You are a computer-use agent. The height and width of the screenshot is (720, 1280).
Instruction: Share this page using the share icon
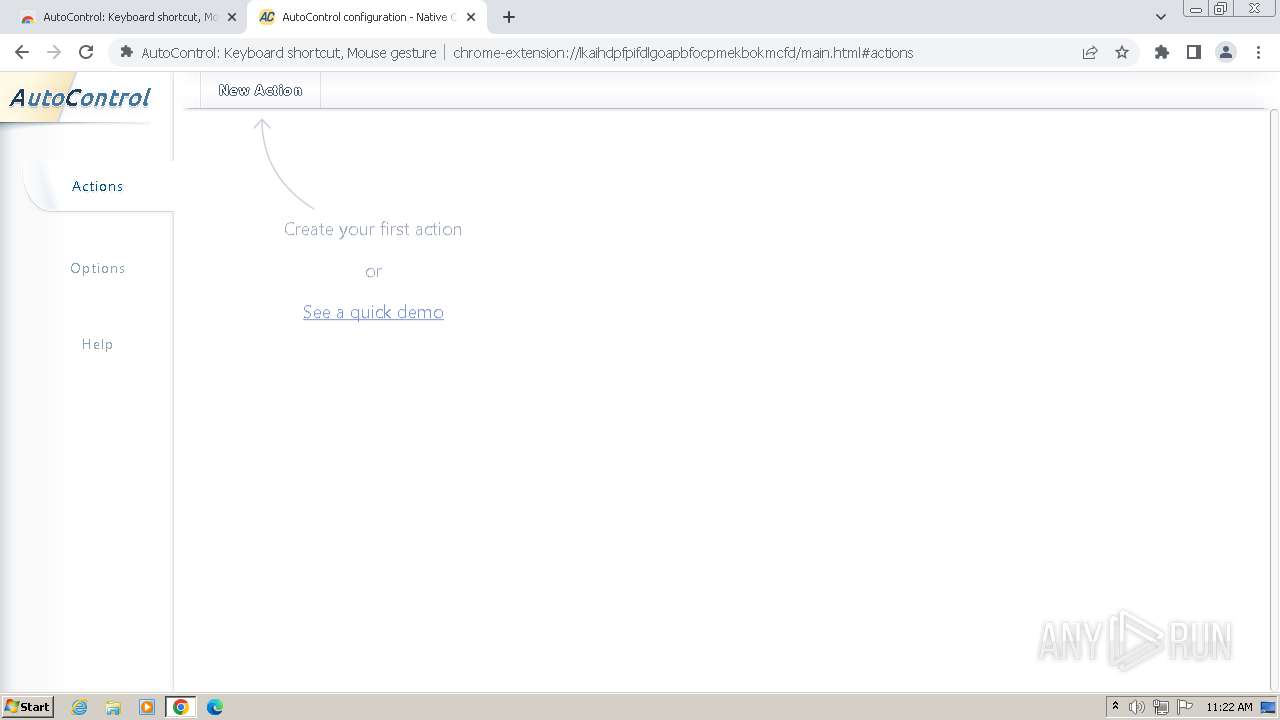coord(1090,52)
